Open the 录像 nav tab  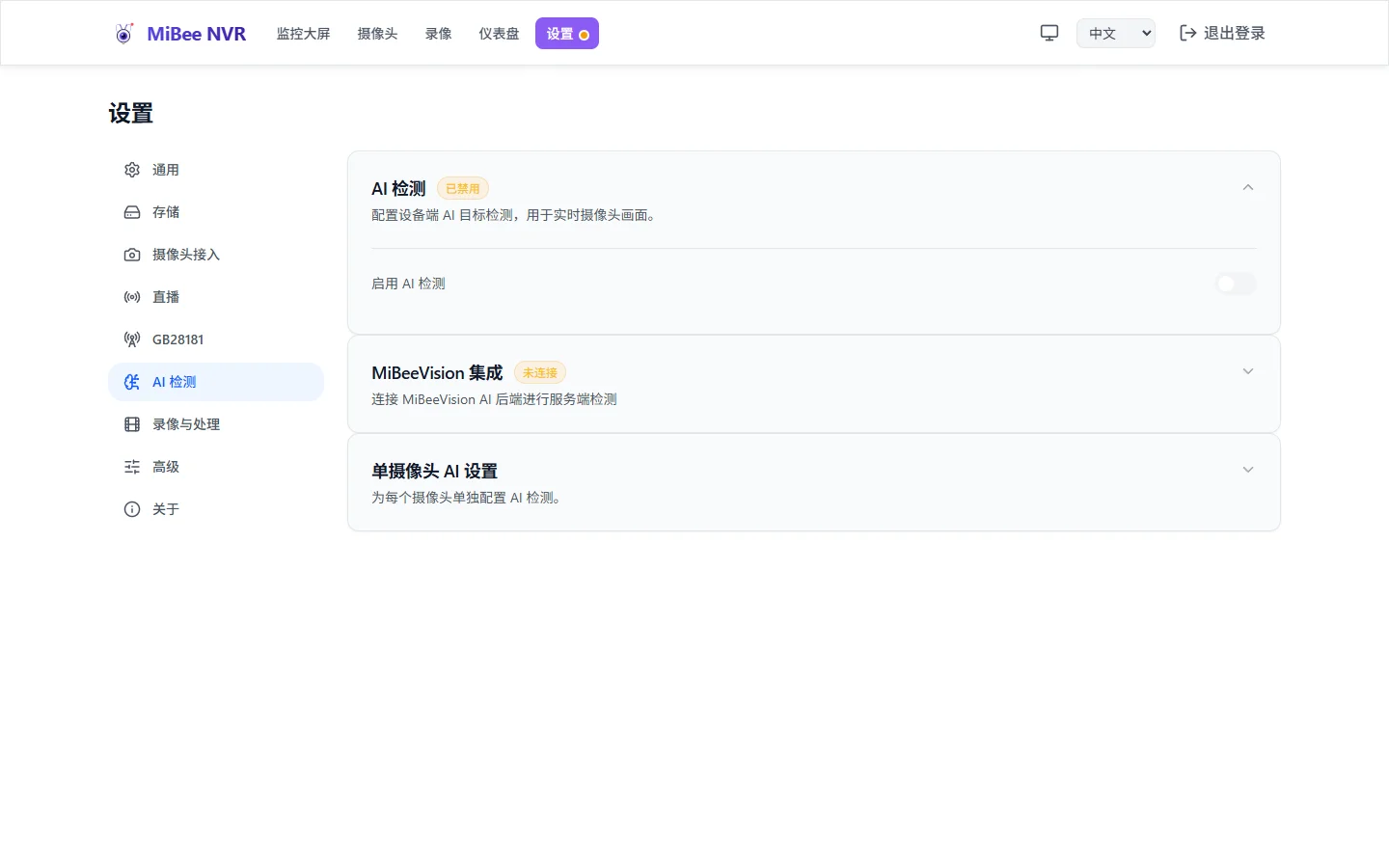[x=438, y=34]
